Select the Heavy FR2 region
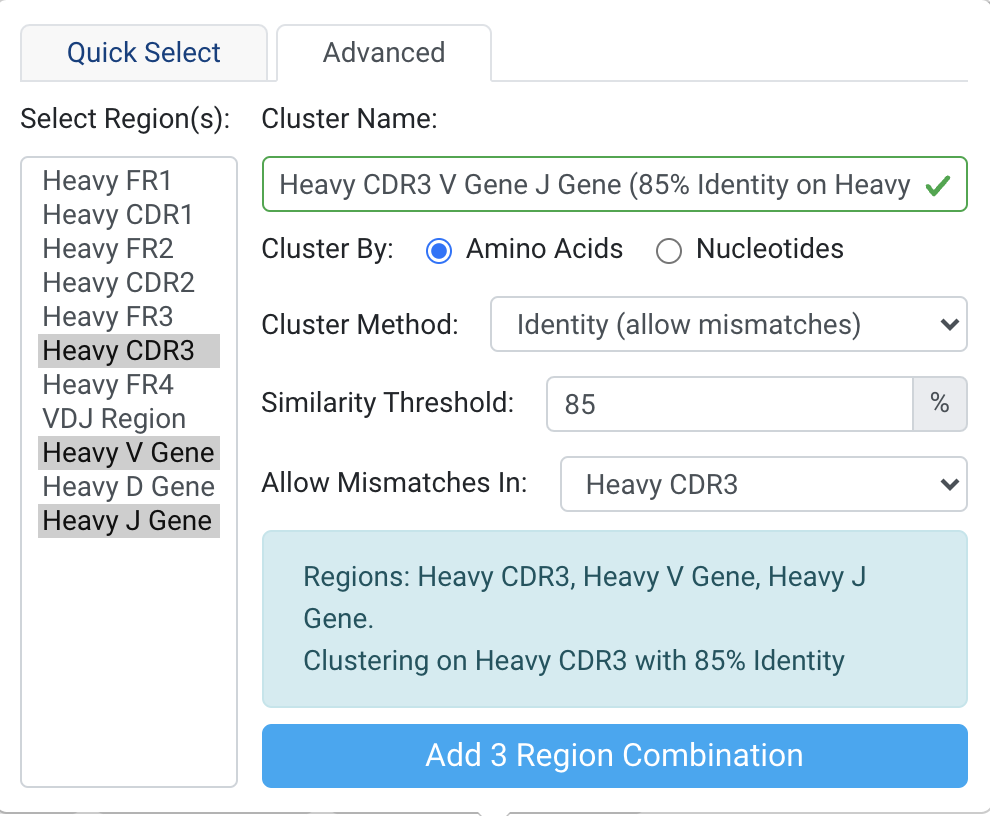Image resolution: width=990 pixels, height=816 pixels. (x=108, y=249)
